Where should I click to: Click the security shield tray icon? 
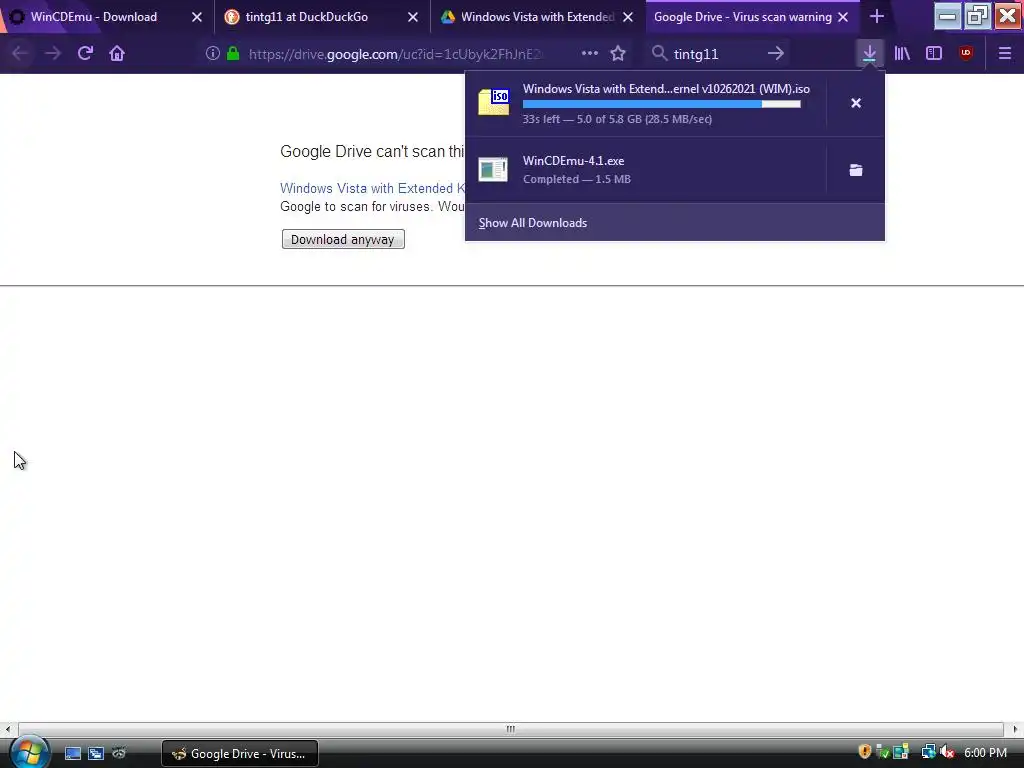point(865,752)
